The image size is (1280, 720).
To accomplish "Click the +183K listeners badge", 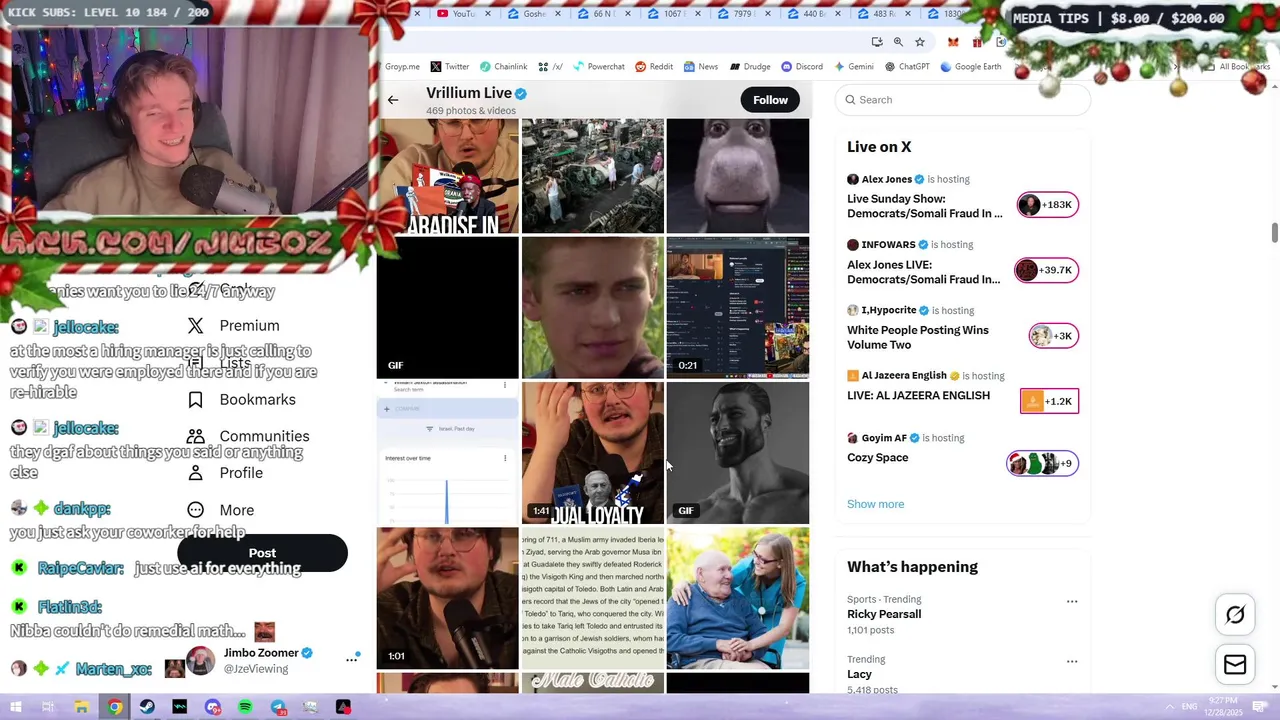I will point(1047,205).
